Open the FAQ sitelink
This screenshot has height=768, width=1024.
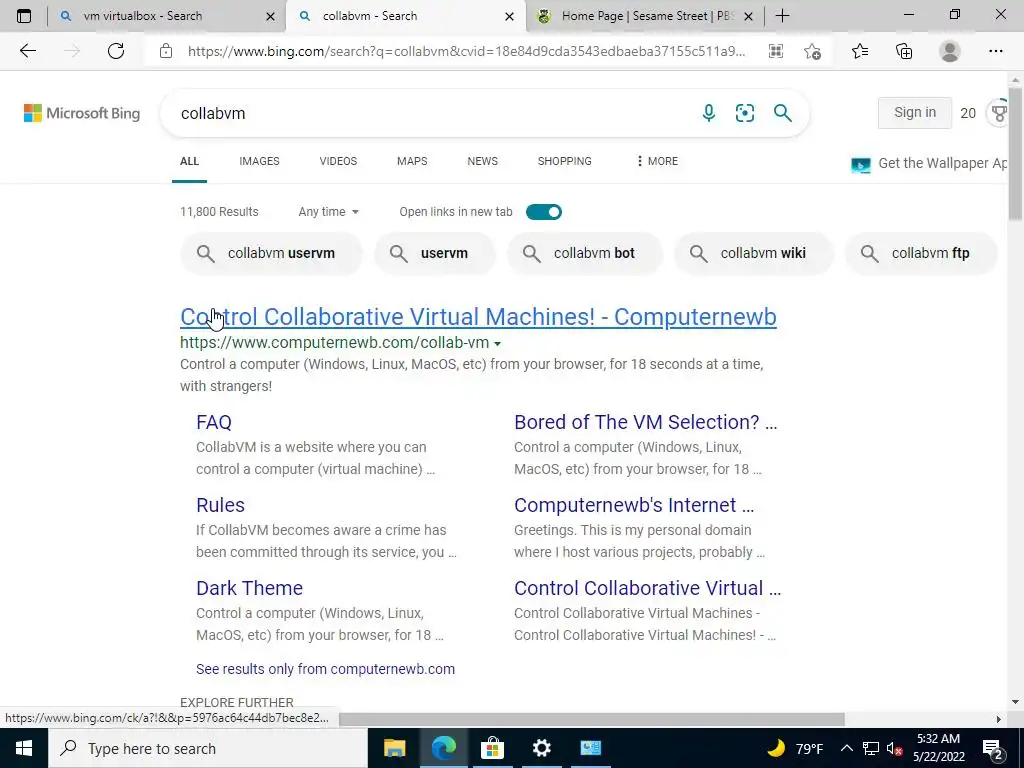[214, 422]
